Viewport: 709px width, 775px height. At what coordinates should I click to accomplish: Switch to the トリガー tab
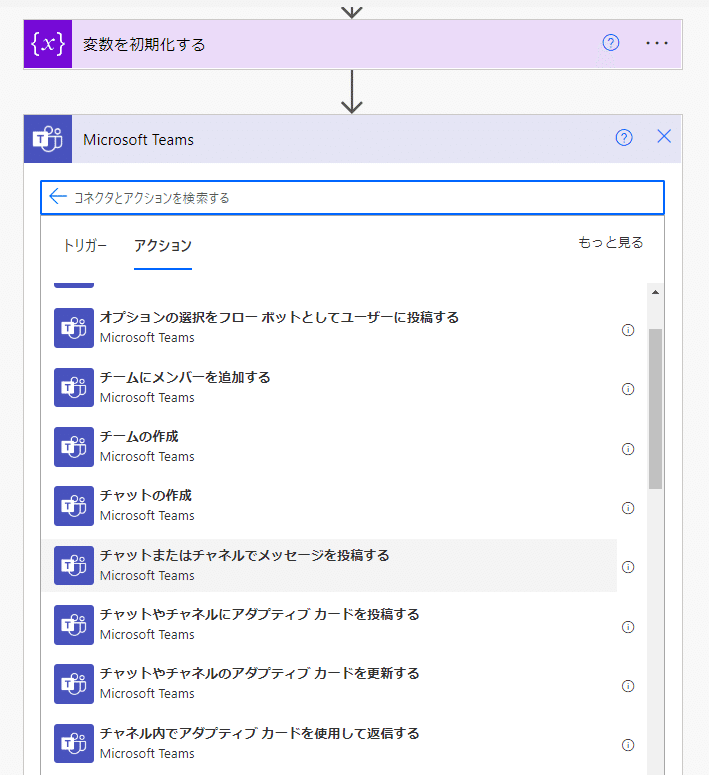pos(85,246)
